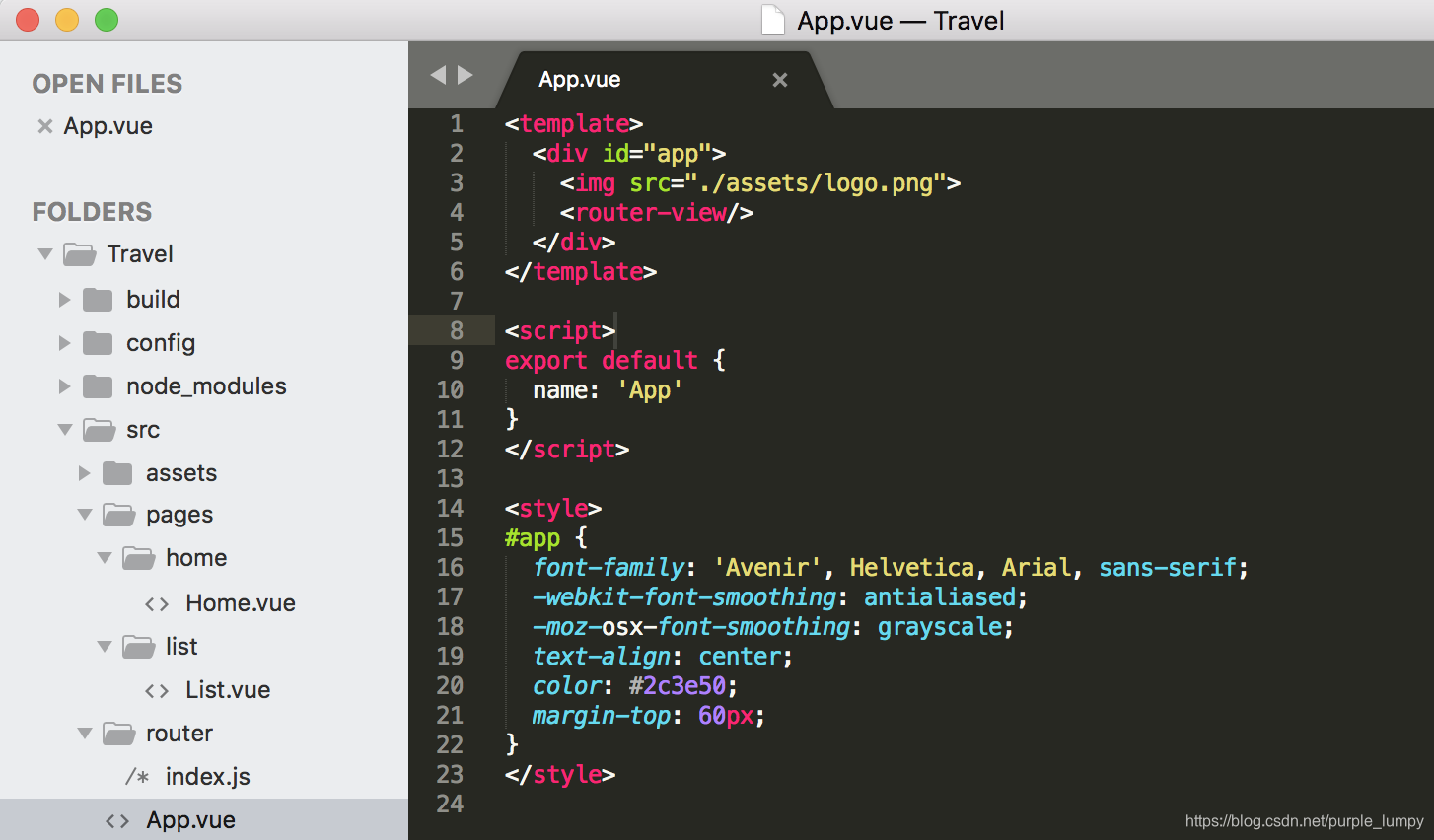Collapse the pages folder triangle
Viewport: 1434px width, 840px height.
(85, 515)
